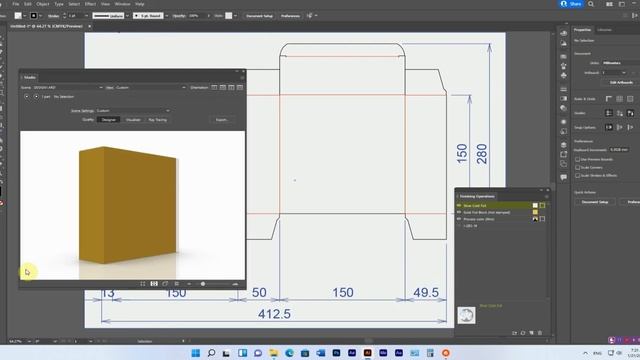Enable Scale Strokes & Effects checkbox
This screenshot has height=360, width=640.
point(578,176)
